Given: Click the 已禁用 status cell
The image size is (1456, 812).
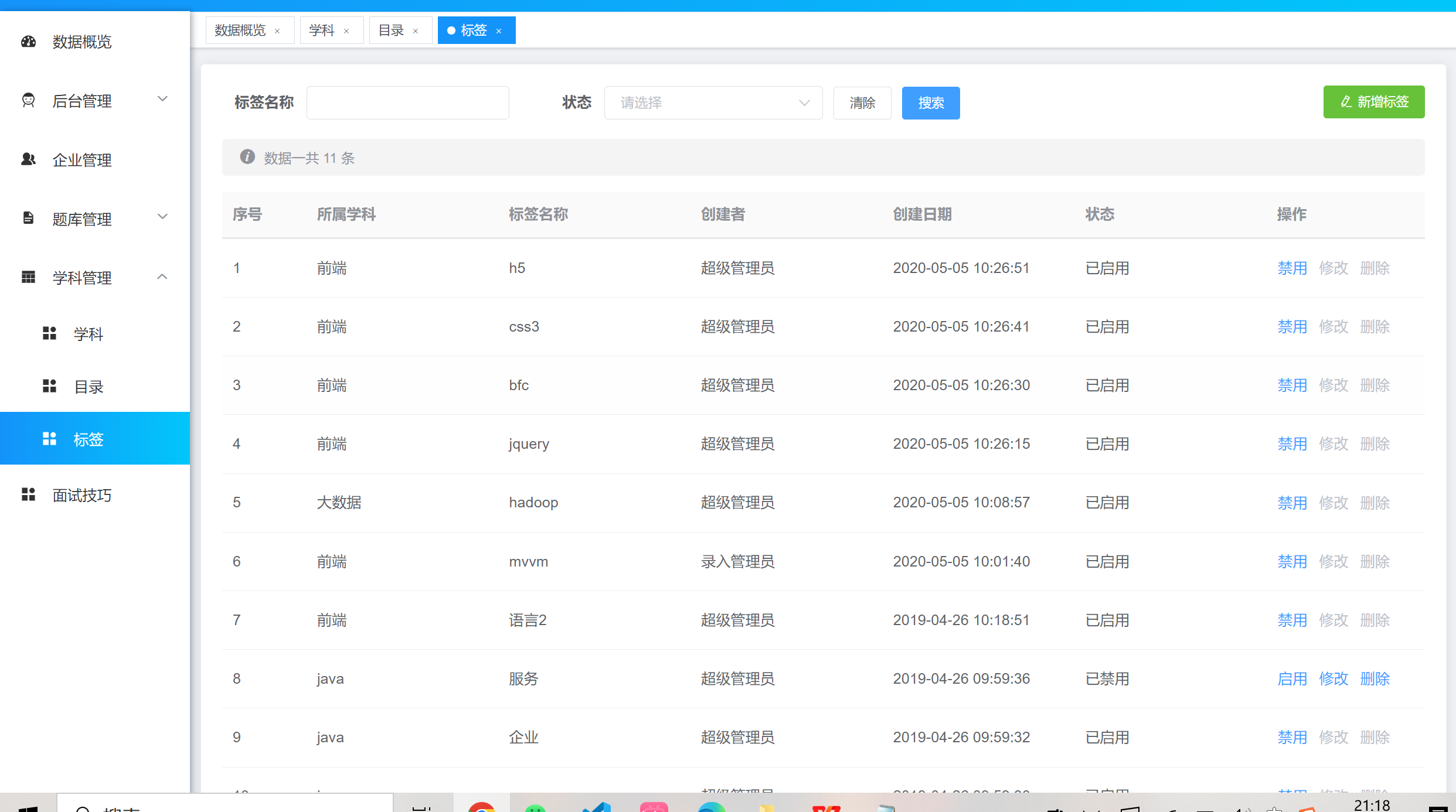Looking at the screenshot, I should (1107, 679).
